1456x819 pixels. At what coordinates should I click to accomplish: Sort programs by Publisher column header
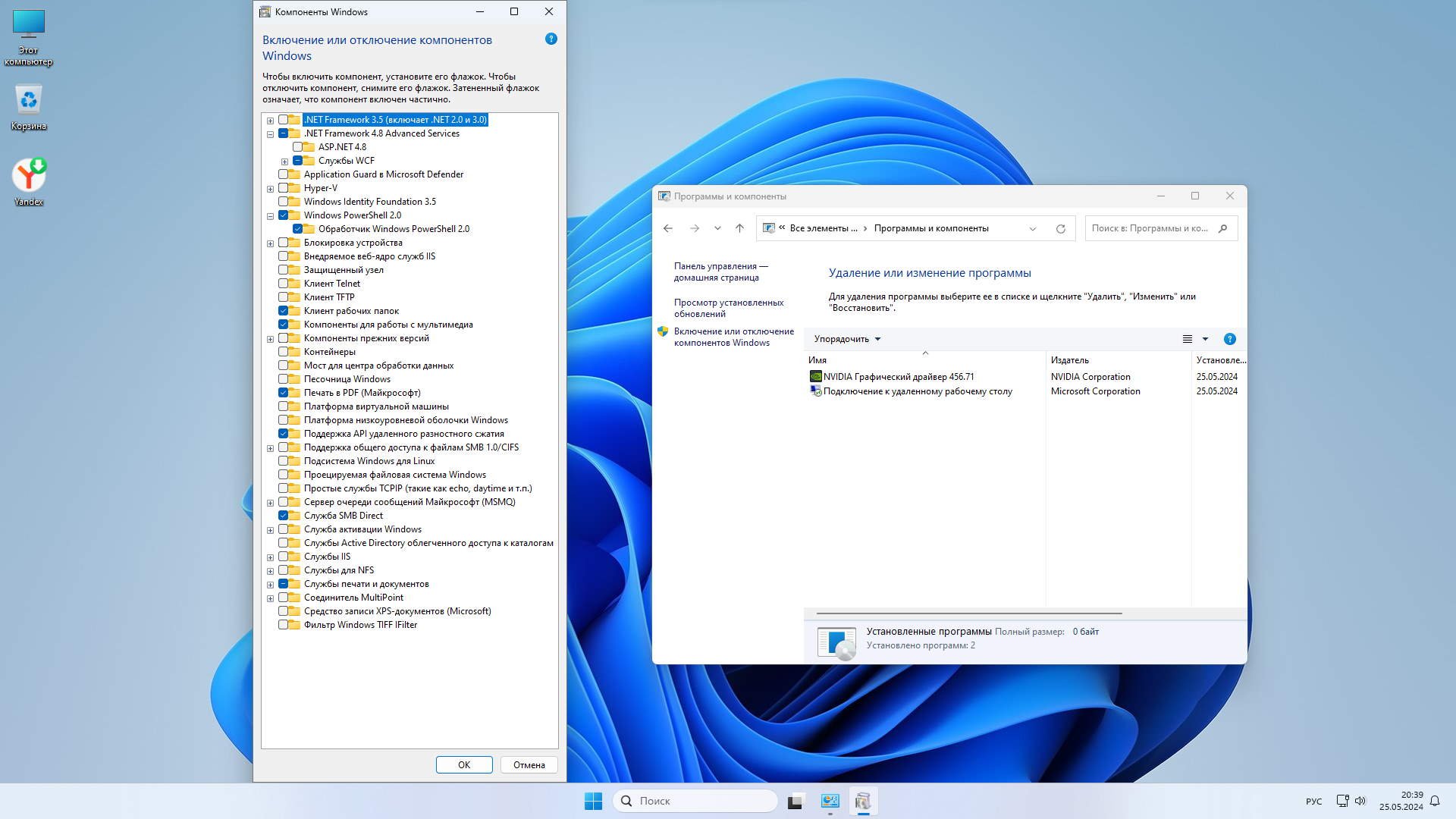tap(1069, 360)
